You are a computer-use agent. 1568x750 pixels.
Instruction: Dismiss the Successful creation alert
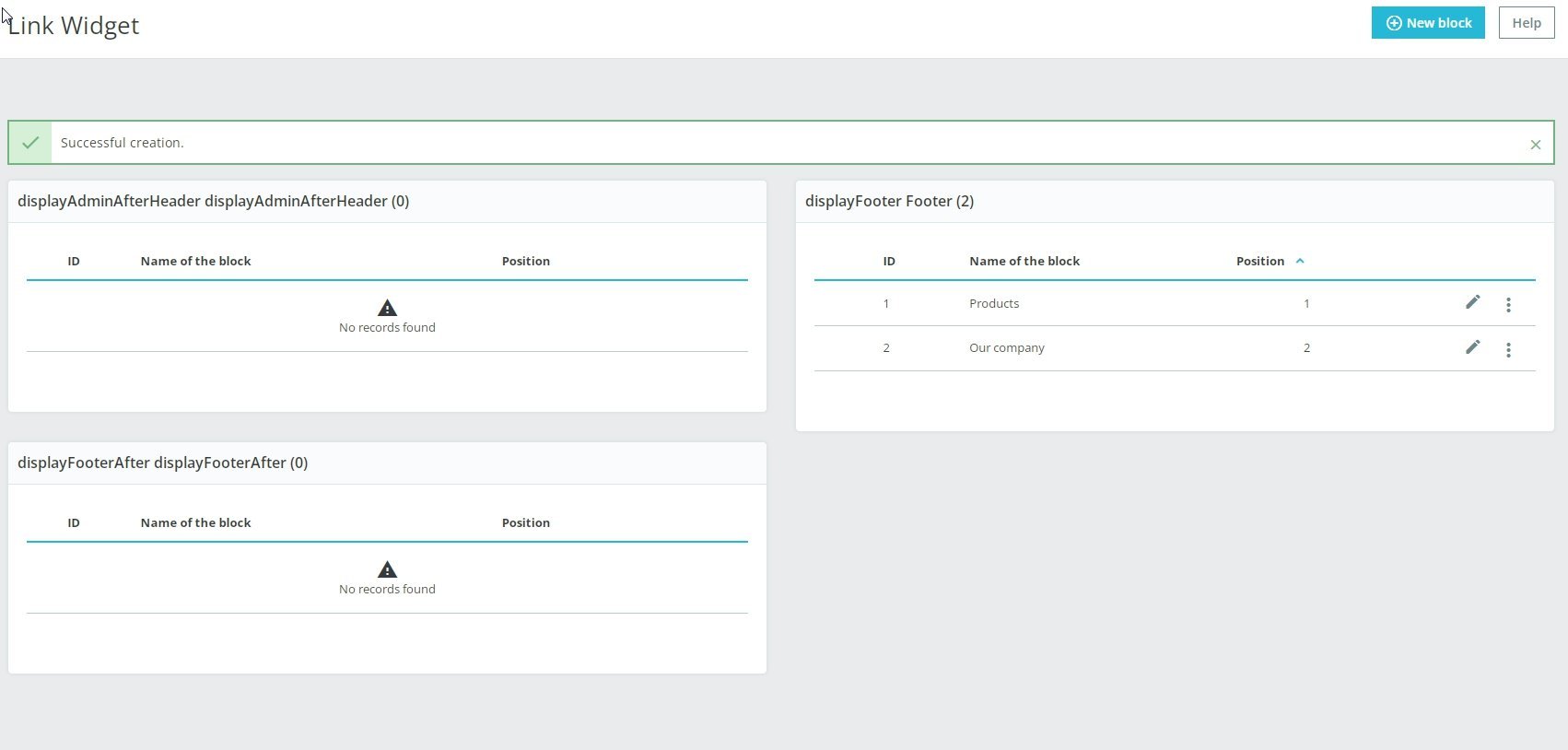click(1535, 145)
